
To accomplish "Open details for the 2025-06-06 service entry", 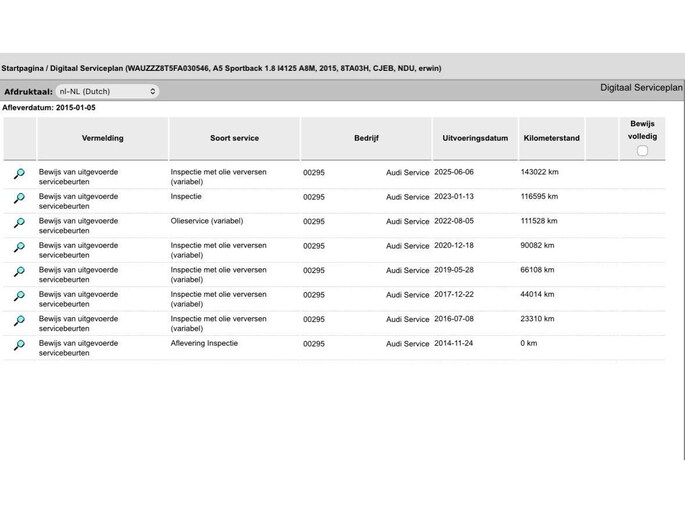I will coord(19,174).
